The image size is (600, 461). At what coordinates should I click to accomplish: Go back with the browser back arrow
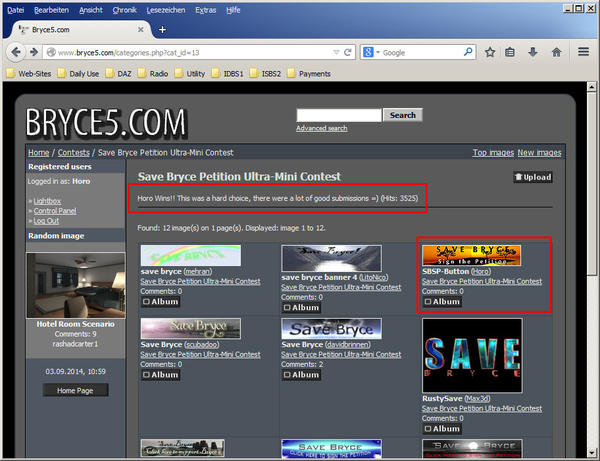16,52
